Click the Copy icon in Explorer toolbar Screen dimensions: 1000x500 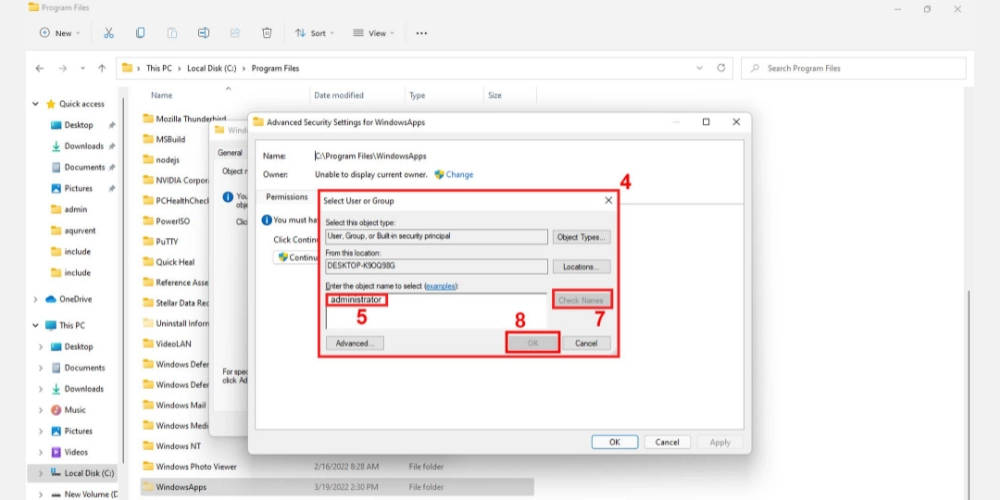[141, 33]
